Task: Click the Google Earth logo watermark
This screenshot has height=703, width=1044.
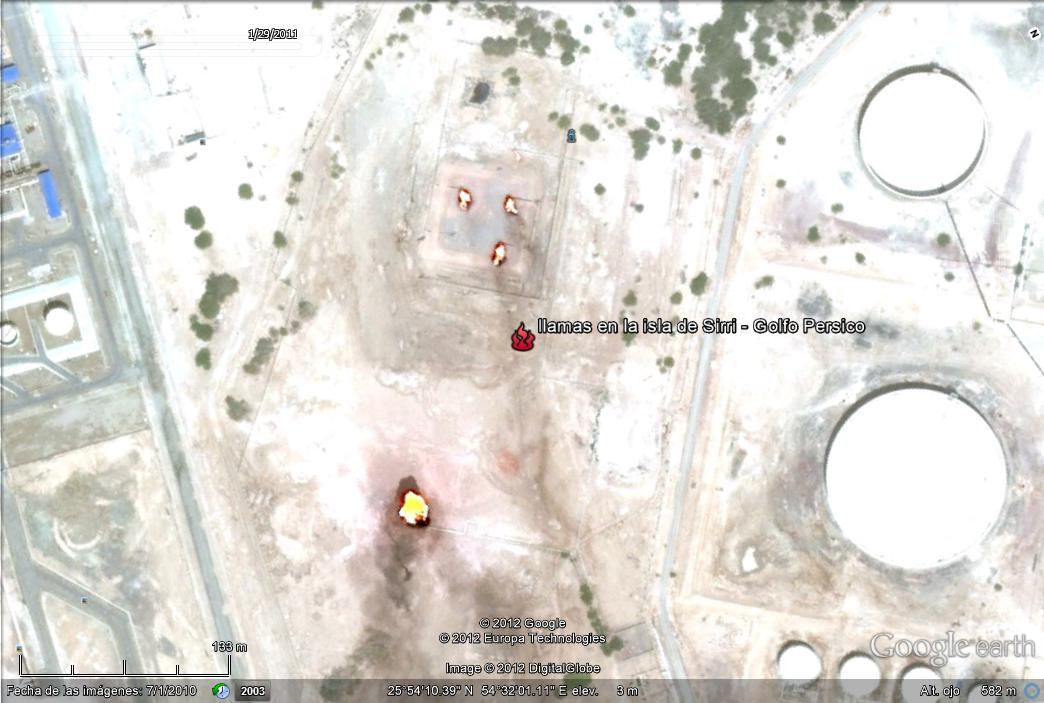Action: coord(951,647)
